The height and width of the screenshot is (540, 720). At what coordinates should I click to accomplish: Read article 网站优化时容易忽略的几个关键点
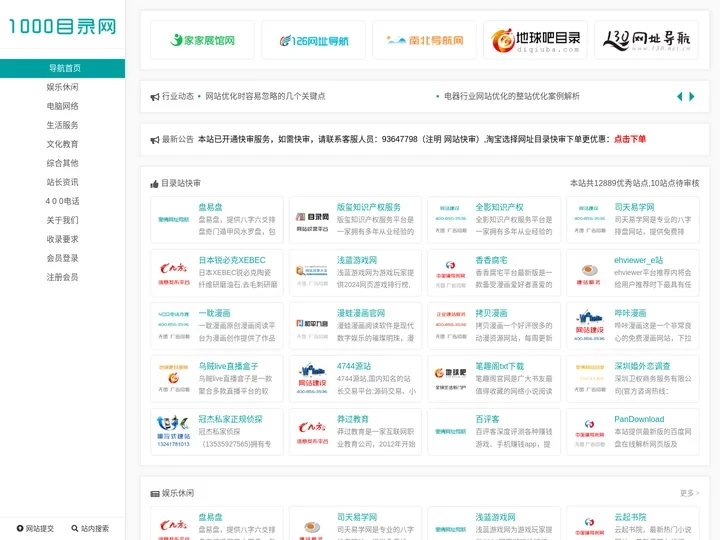tap(265, 96)
